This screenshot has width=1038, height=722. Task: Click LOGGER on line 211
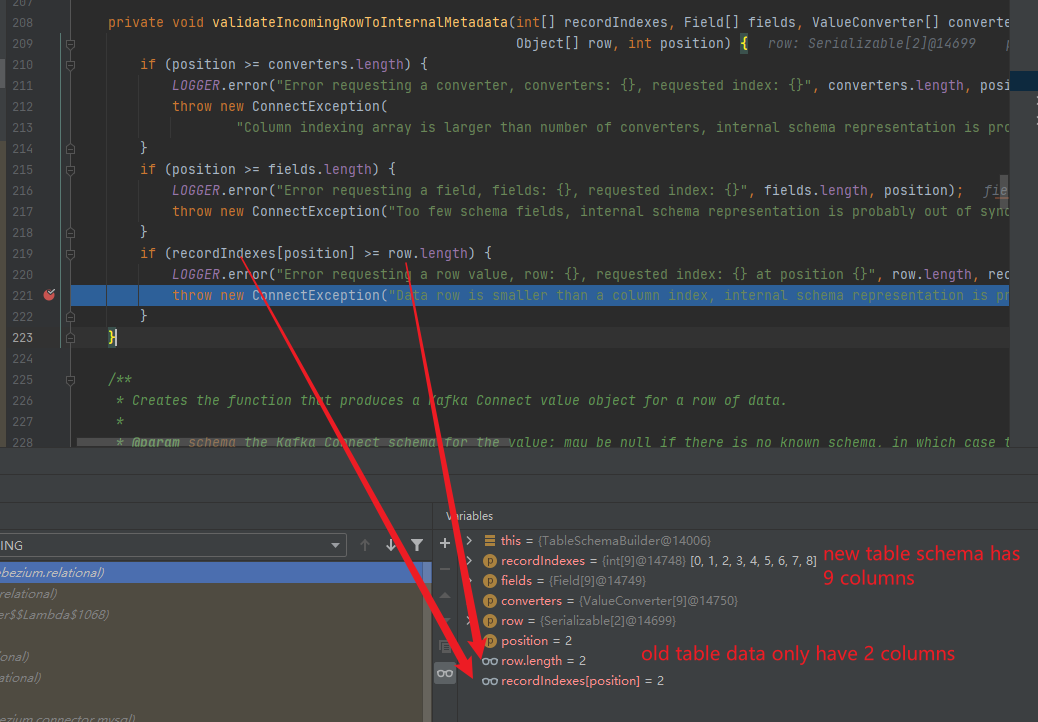click(196, 85)
